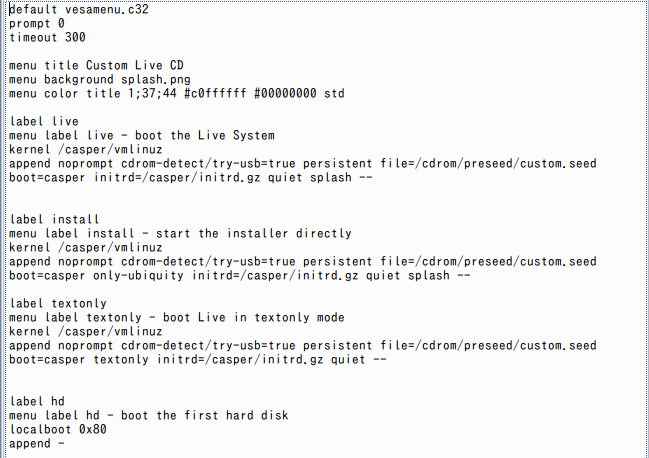The image size is (649, 458).
Task: Click 'menu title Custom Live CD' line
Action: tap(96, 65)
